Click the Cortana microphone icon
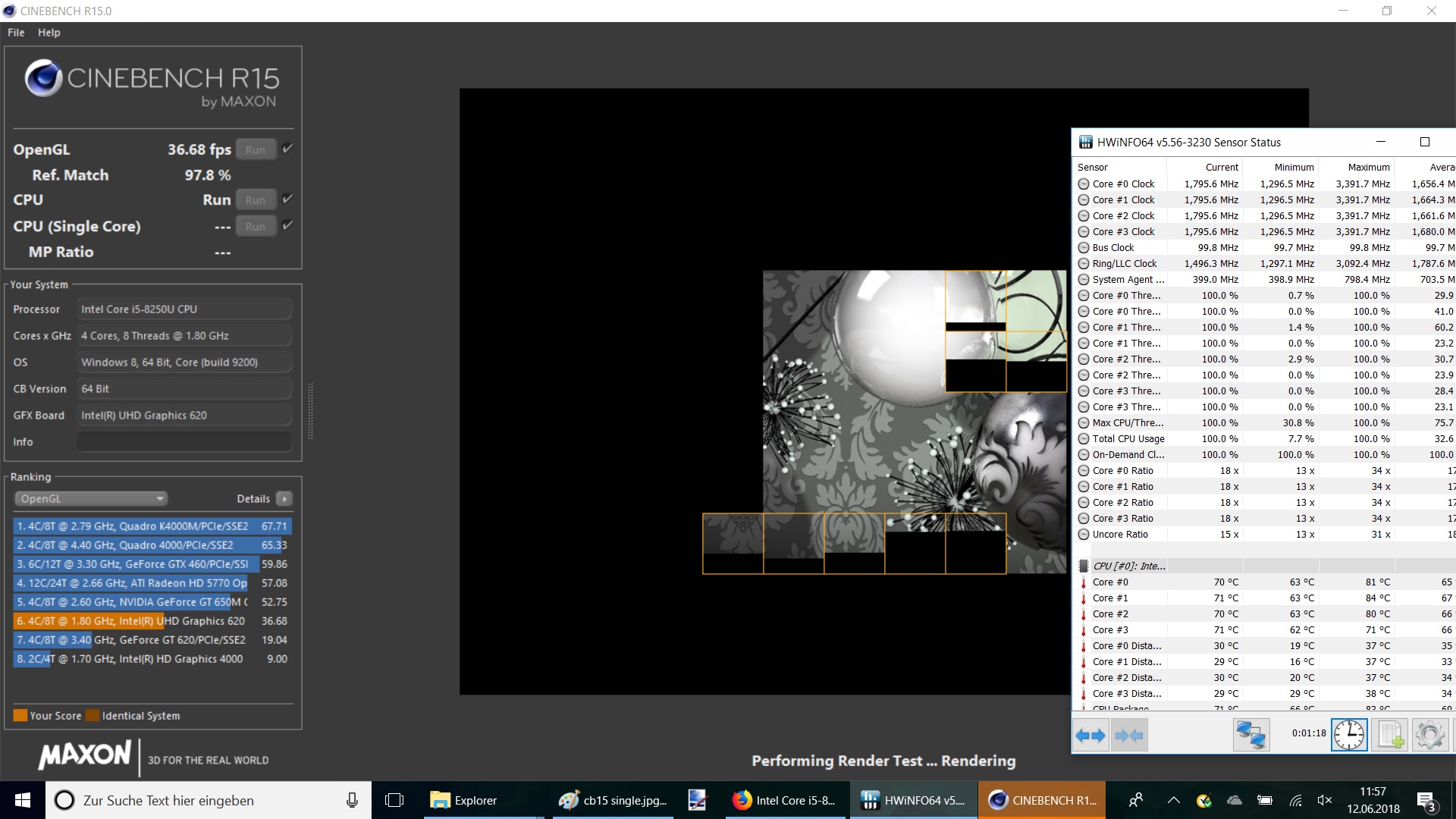The width and height of the screenshot is (1456, 819). (x=352, y=800)
